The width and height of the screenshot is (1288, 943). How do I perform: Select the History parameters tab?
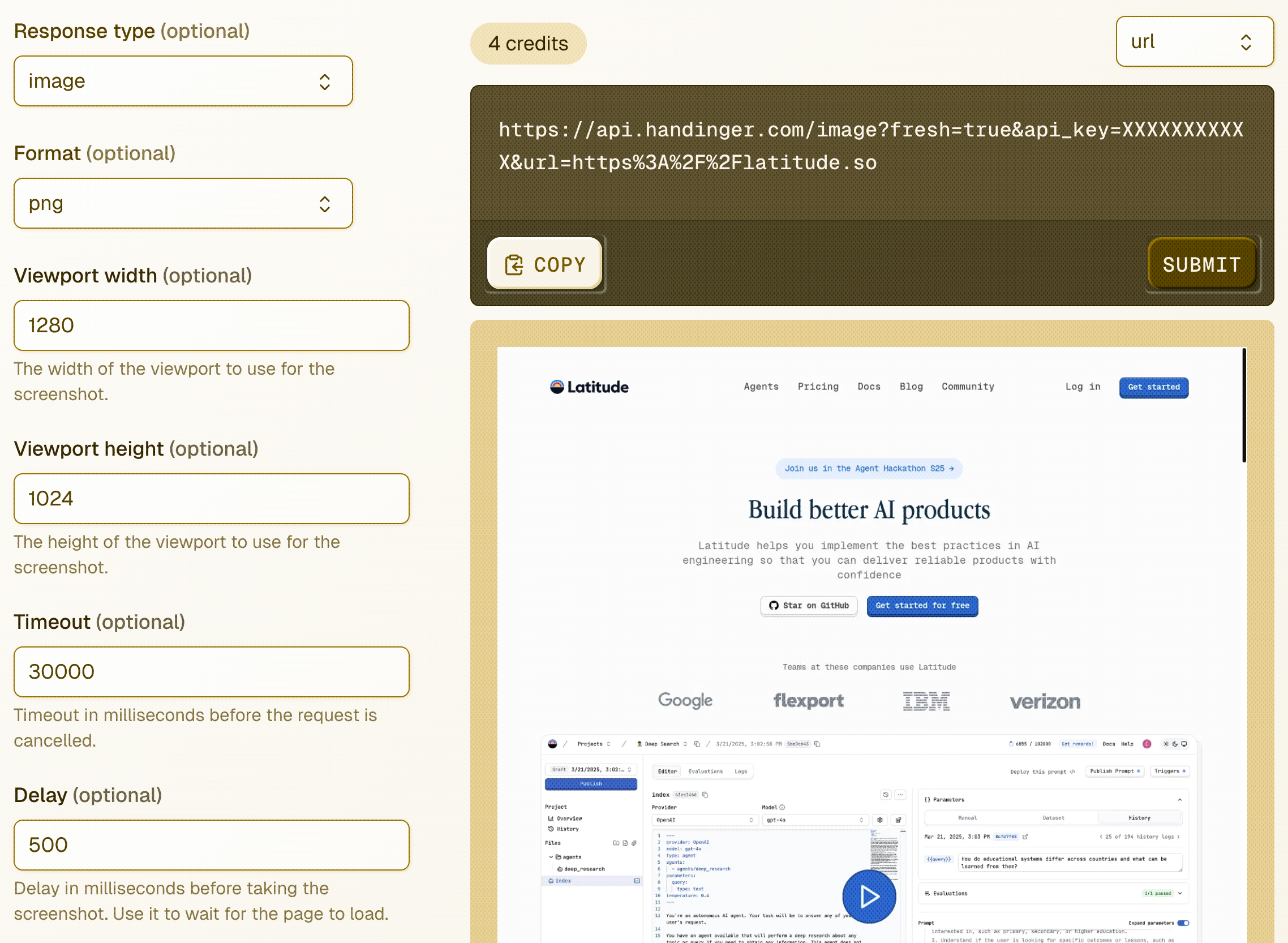coord(1139,818)
